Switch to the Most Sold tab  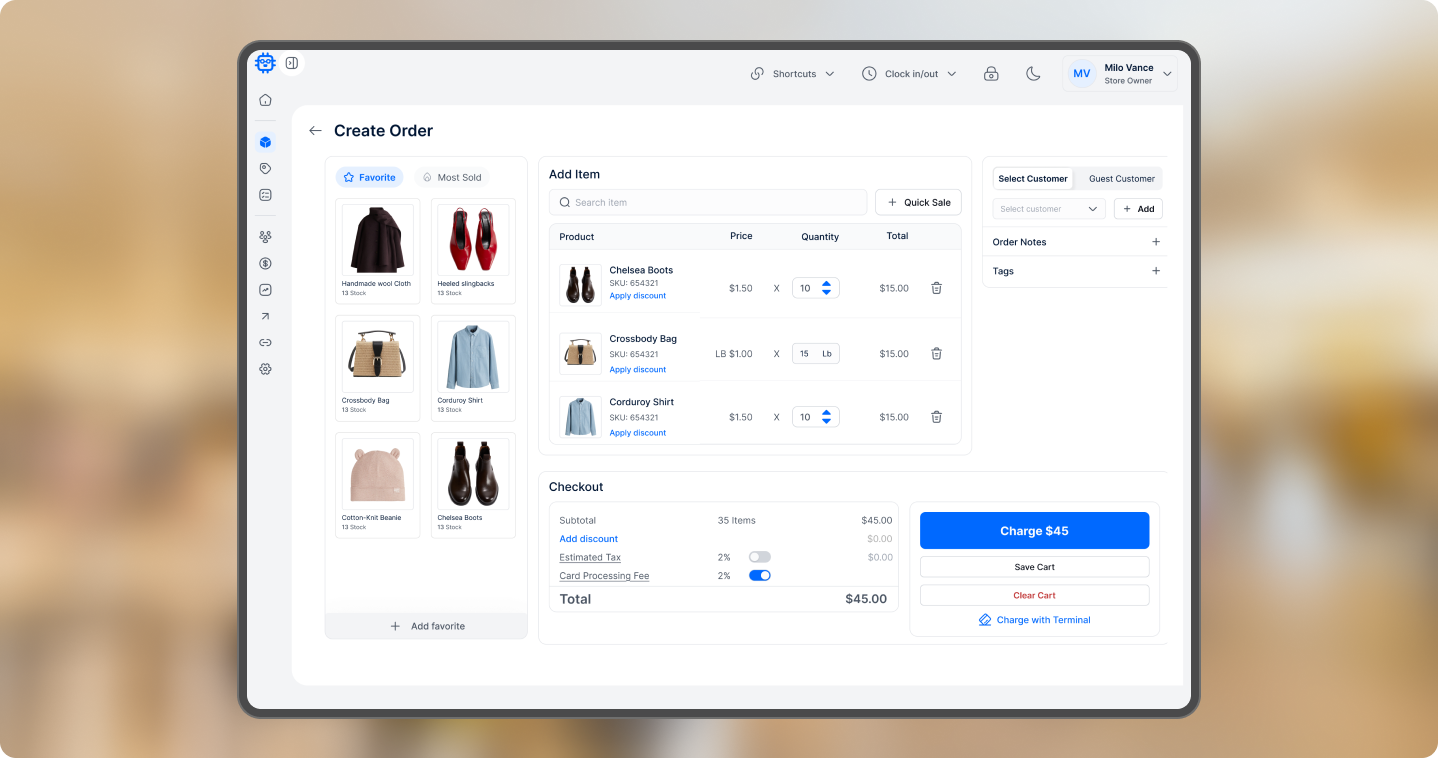click(x=452, y=178)
